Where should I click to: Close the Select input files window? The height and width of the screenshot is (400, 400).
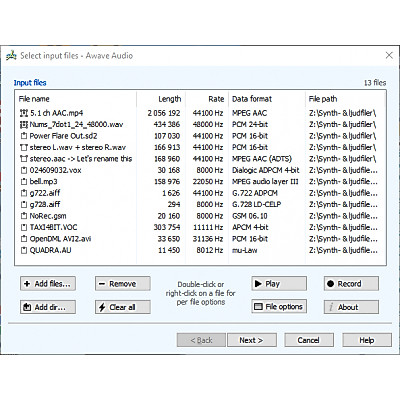[x=389, y=55]
